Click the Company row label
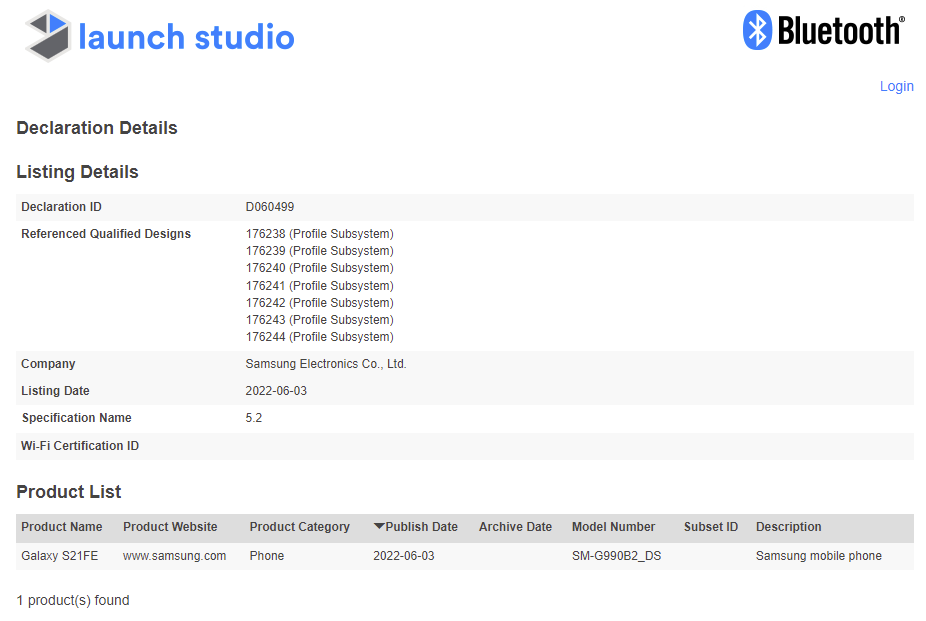 [x=48, y=364]
